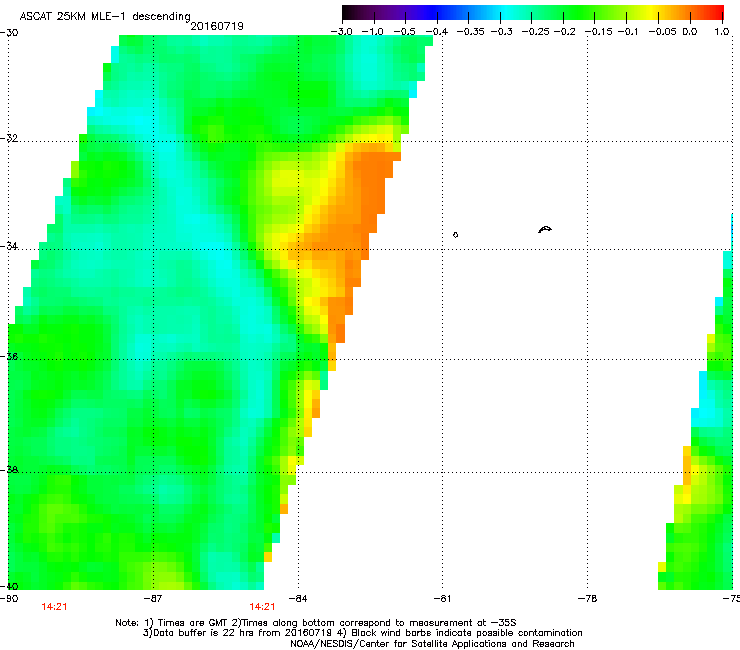Click the '-0.25' color scale label
The height and width of the screenshot is (650, 740).
pos(535,32)
